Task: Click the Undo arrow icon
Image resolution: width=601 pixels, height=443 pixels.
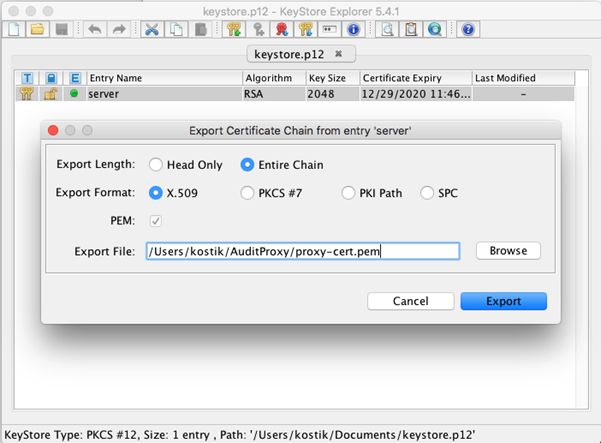Action: 95,29
